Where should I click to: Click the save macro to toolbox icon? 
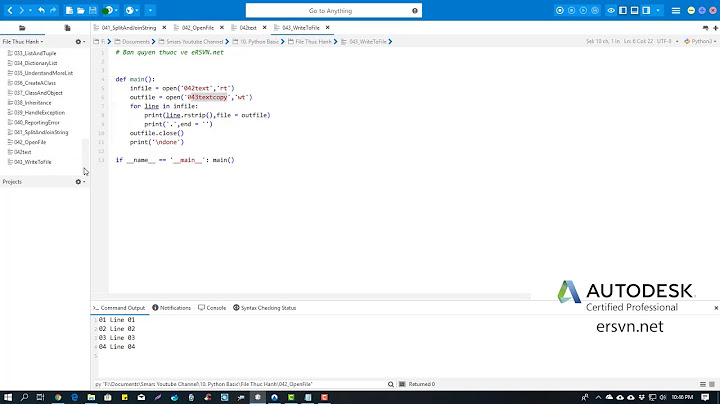pyautogui.click(x=595, y=10)
